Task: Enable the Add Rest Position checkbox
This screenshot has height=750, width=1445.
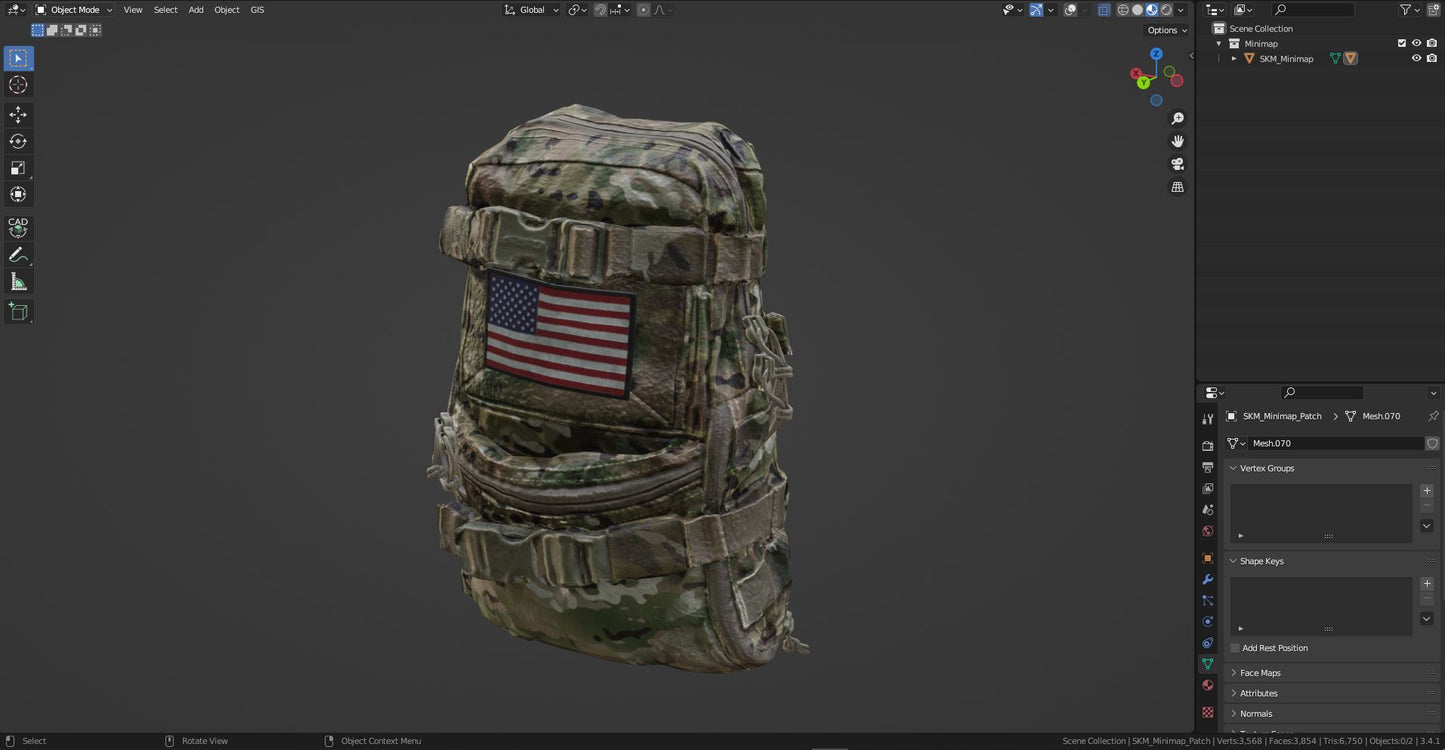Action: [x=1235, y=648]
